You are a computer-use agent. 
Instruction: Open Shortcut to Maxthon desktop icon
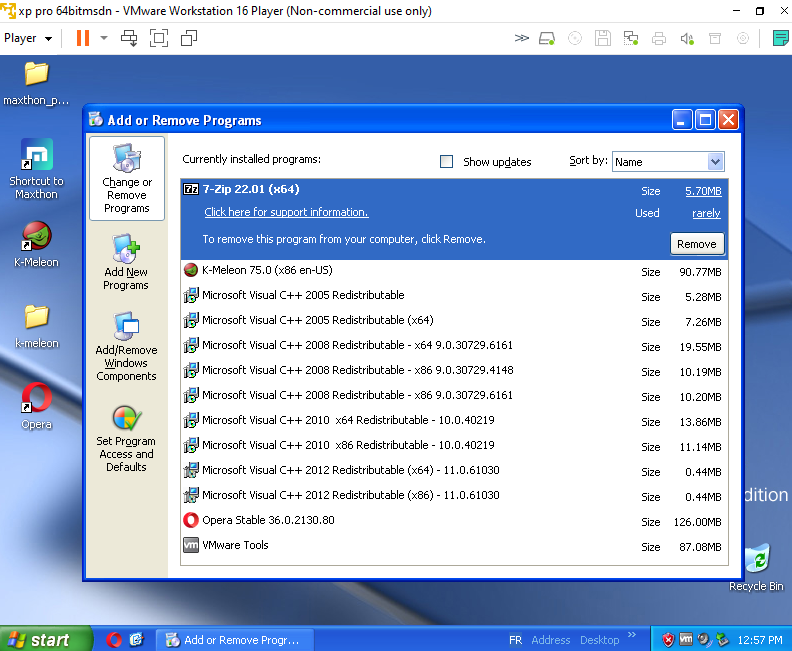[36, 169]
